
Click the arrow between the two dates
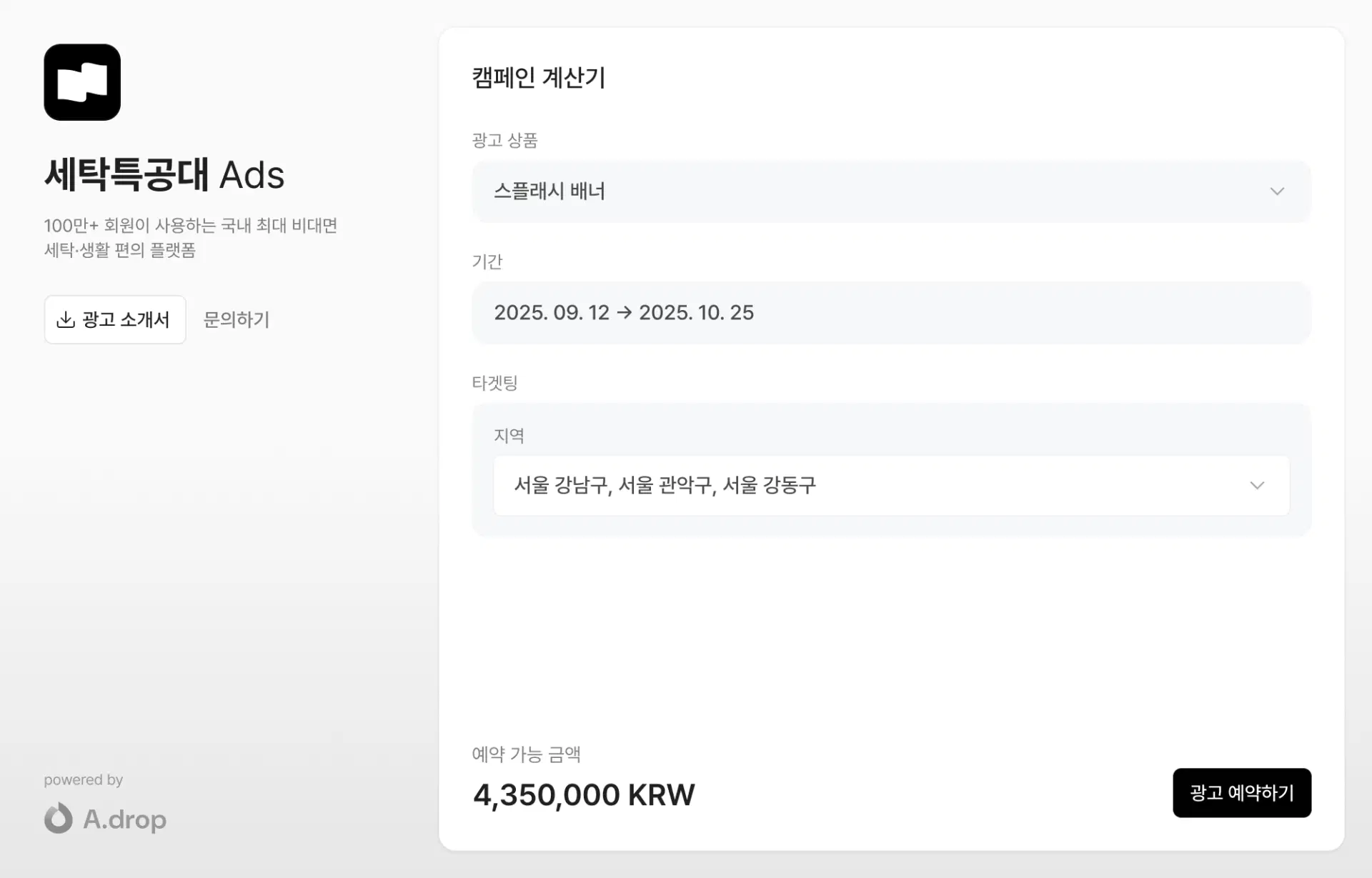point(624,313)
